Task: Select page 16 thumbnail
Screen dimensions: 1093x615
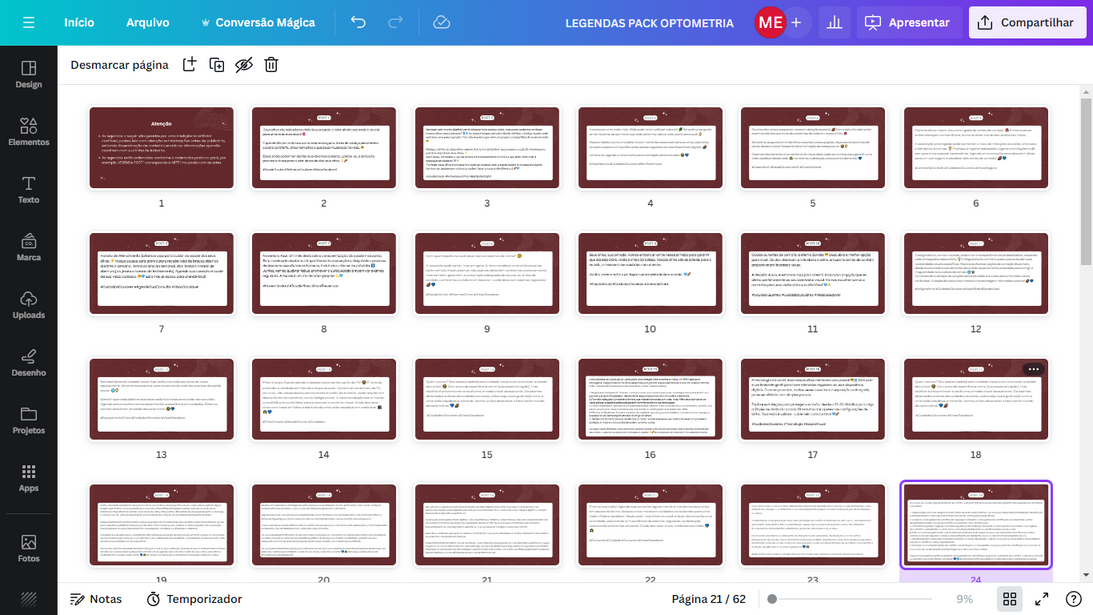Action: click(x=650, y=399)
